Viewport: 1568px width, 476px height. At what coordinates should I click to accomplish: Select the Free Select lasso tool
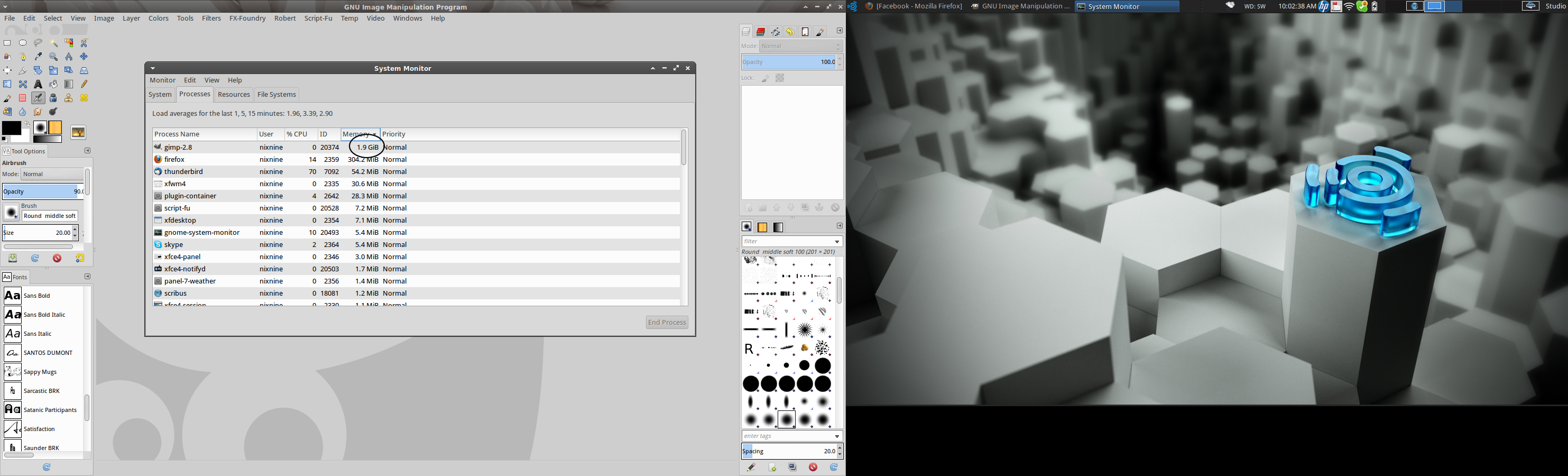(x=38, y=43)
